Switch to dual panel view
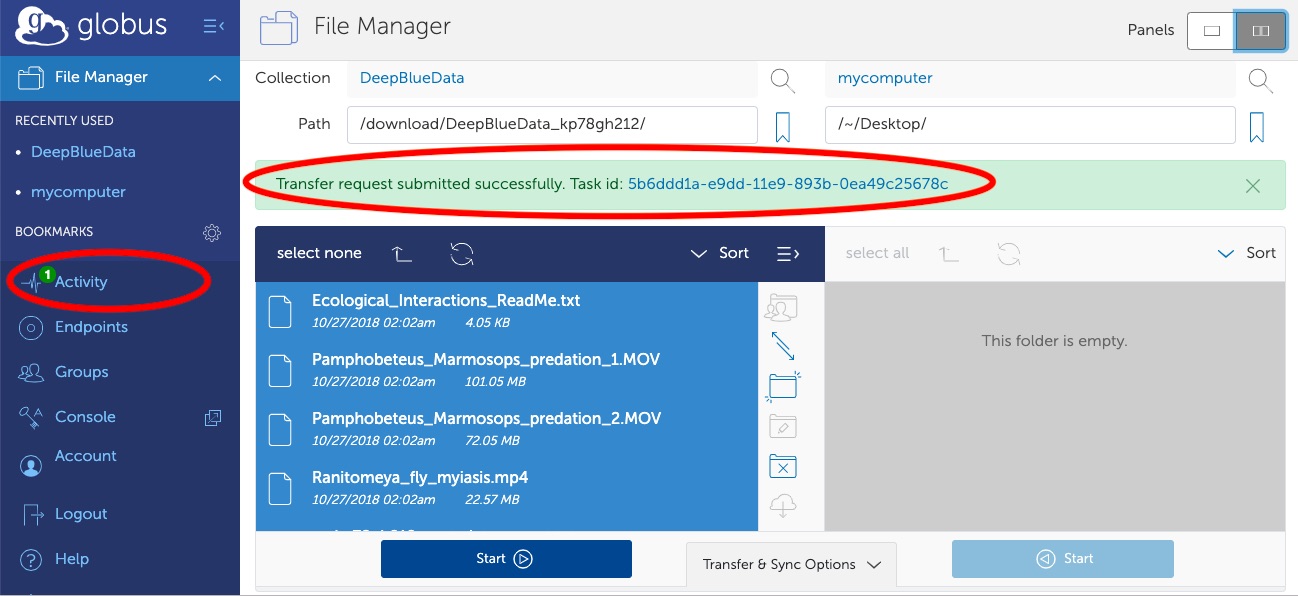This screenshot has width=1298, height=596. click(x=1261, y=31)
